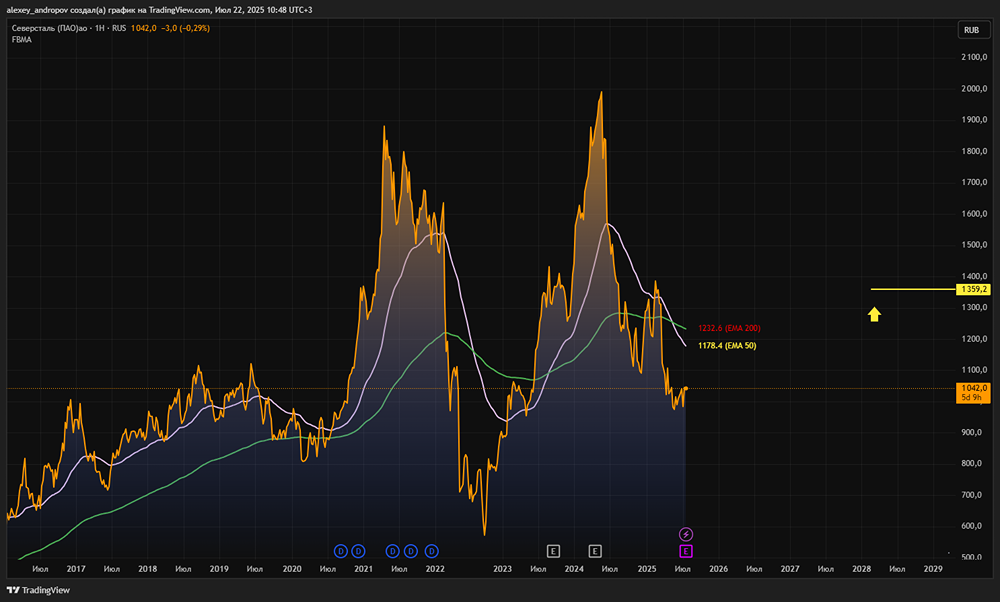Click the first blue dividend marker in 2020
1000x602 pixels.
[x=340, y=550]
